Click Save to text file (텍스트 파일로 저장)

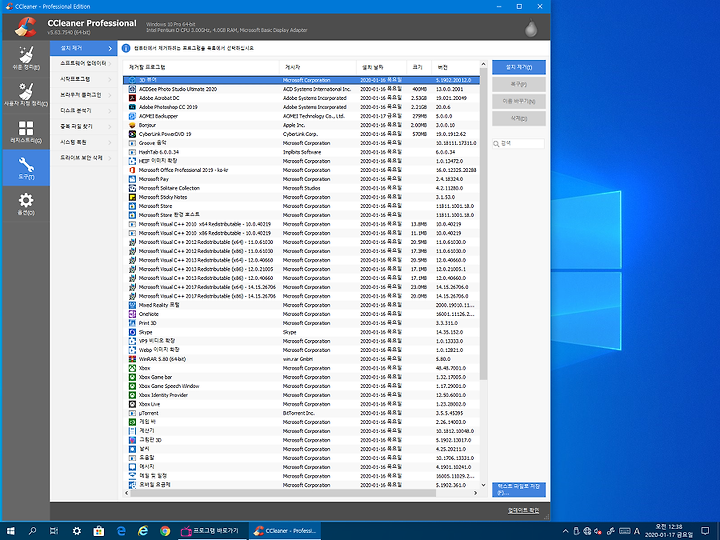[519, 489]
